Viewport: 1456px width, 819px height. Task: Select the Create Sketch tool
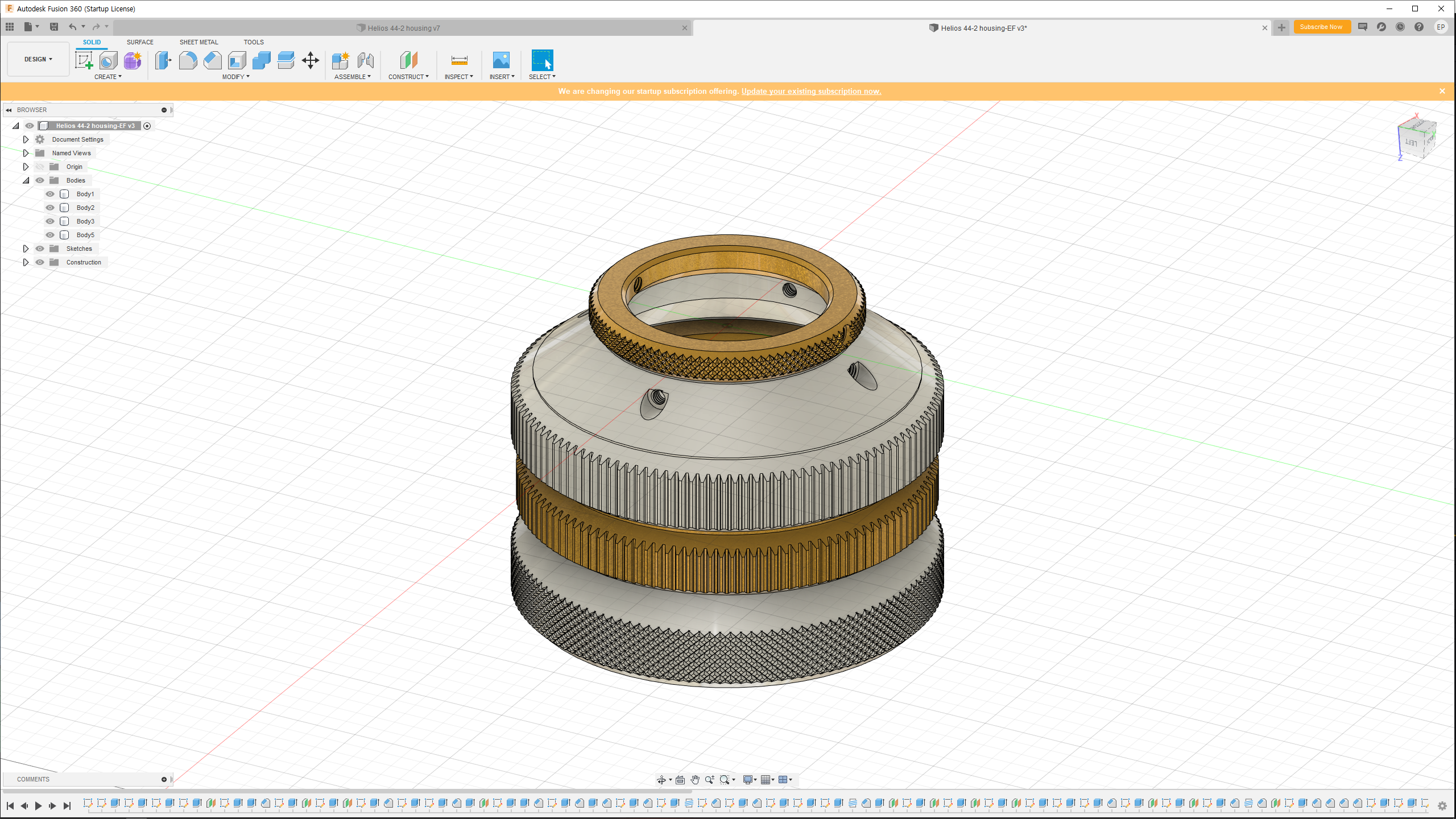(x=84, y=60)
